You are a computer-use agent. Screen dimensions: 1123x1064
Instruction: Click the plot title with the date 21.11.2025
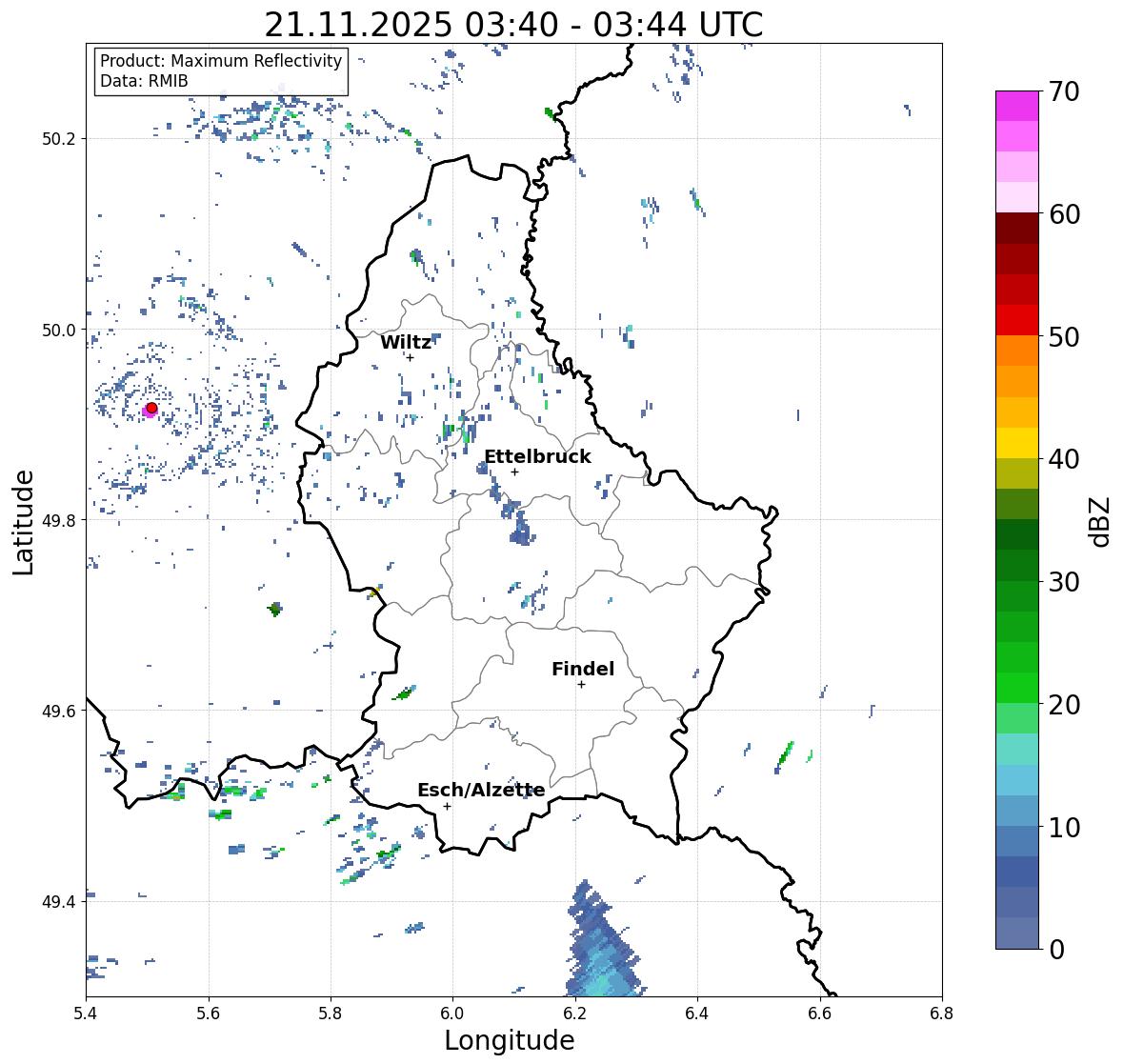click(513, 25)
